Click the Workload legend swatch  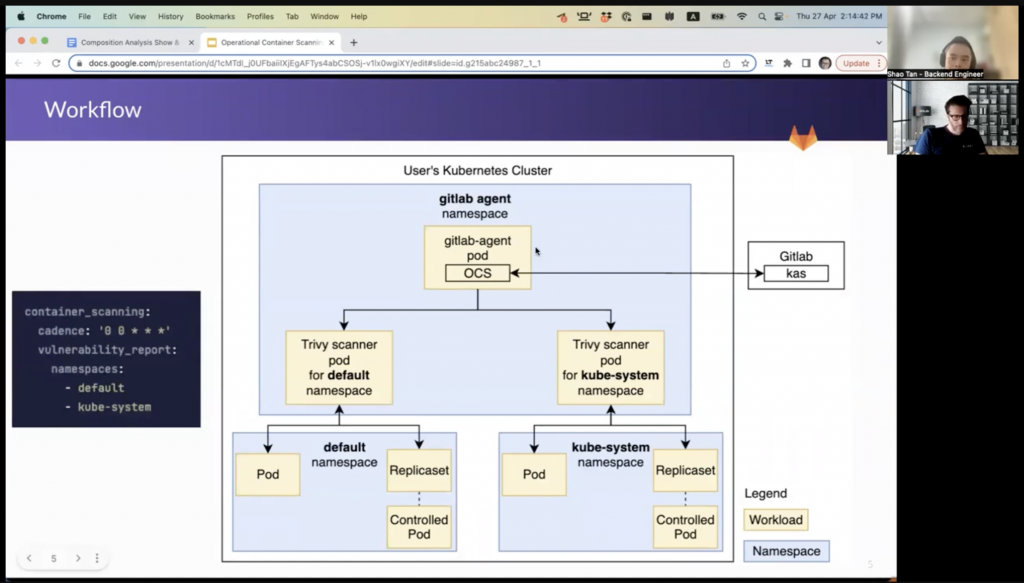776,520
